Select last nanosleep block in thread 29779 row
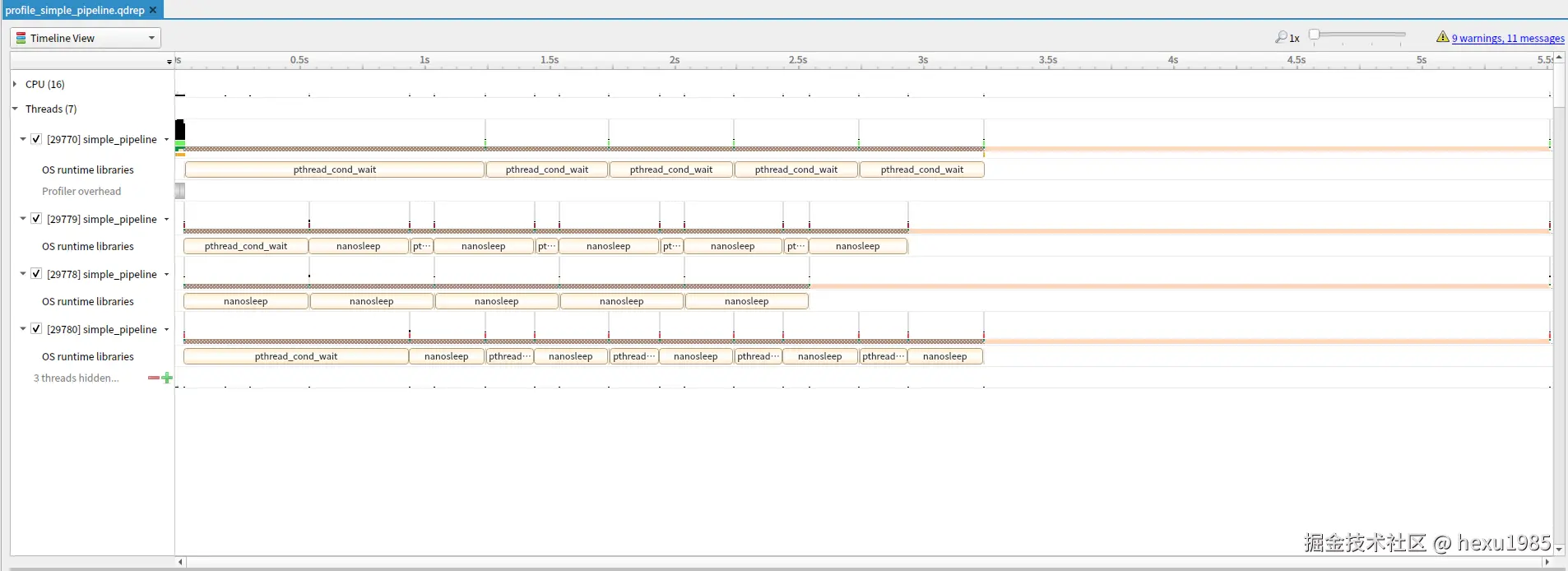 [x=858, y=246]
